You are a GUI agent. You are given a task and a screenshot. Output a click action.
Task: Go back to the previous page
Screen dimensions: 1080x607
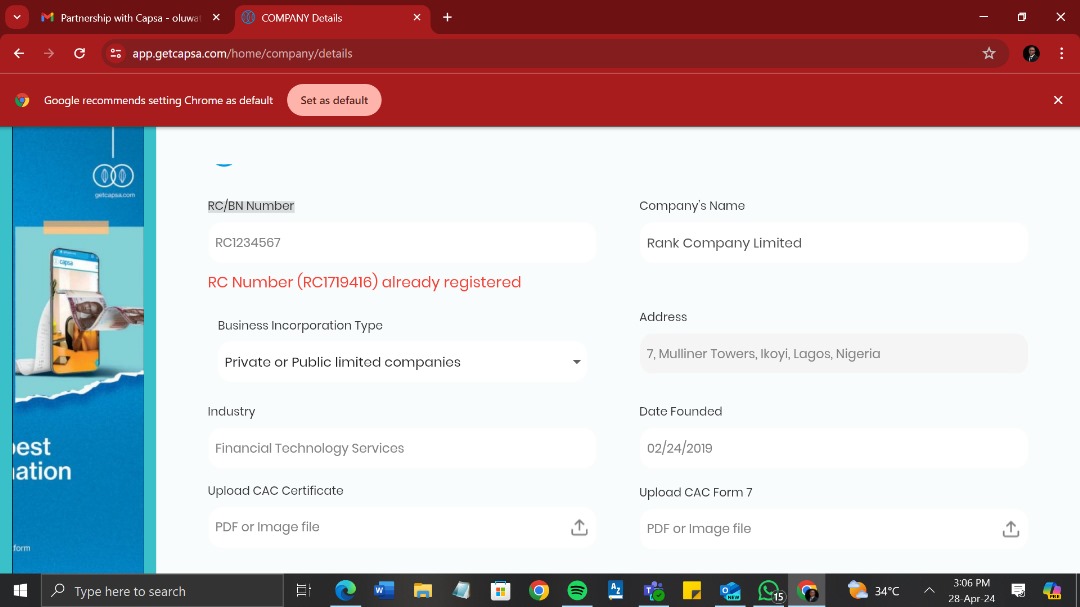coord(19,53)
